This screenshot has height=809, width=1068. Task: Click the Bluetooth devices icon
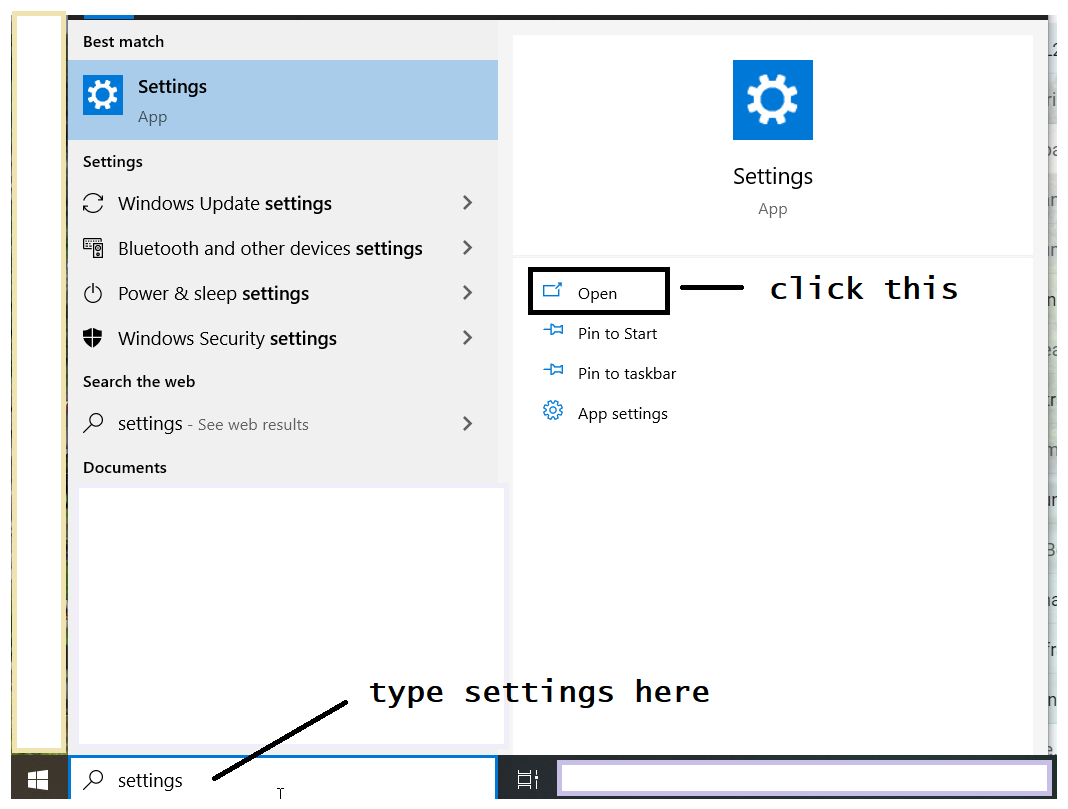tap(93, 248)
